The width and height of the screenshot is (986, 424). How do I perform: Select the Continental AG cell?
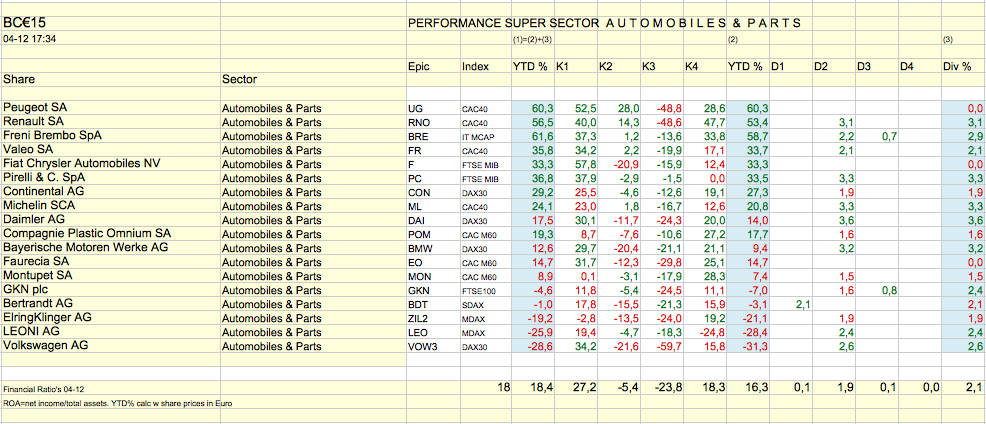click(110, 191)
